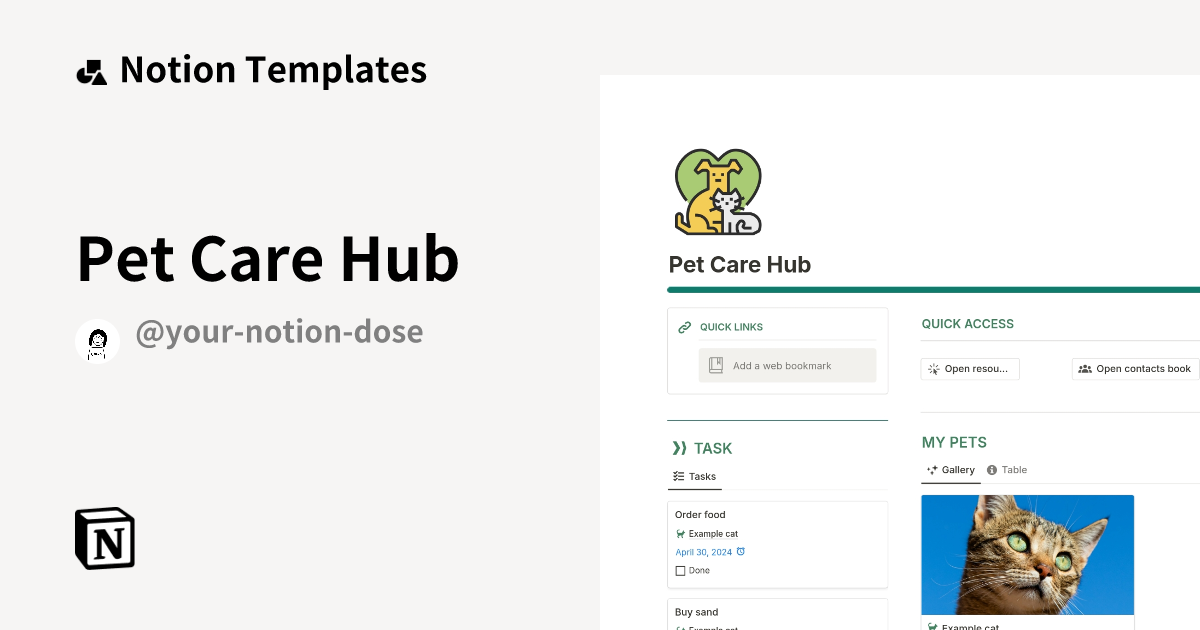Click the bookmark icon in the web bookmark field
Image resolution: width=1200 pixels, height=630 pixels.
[715, 364]
